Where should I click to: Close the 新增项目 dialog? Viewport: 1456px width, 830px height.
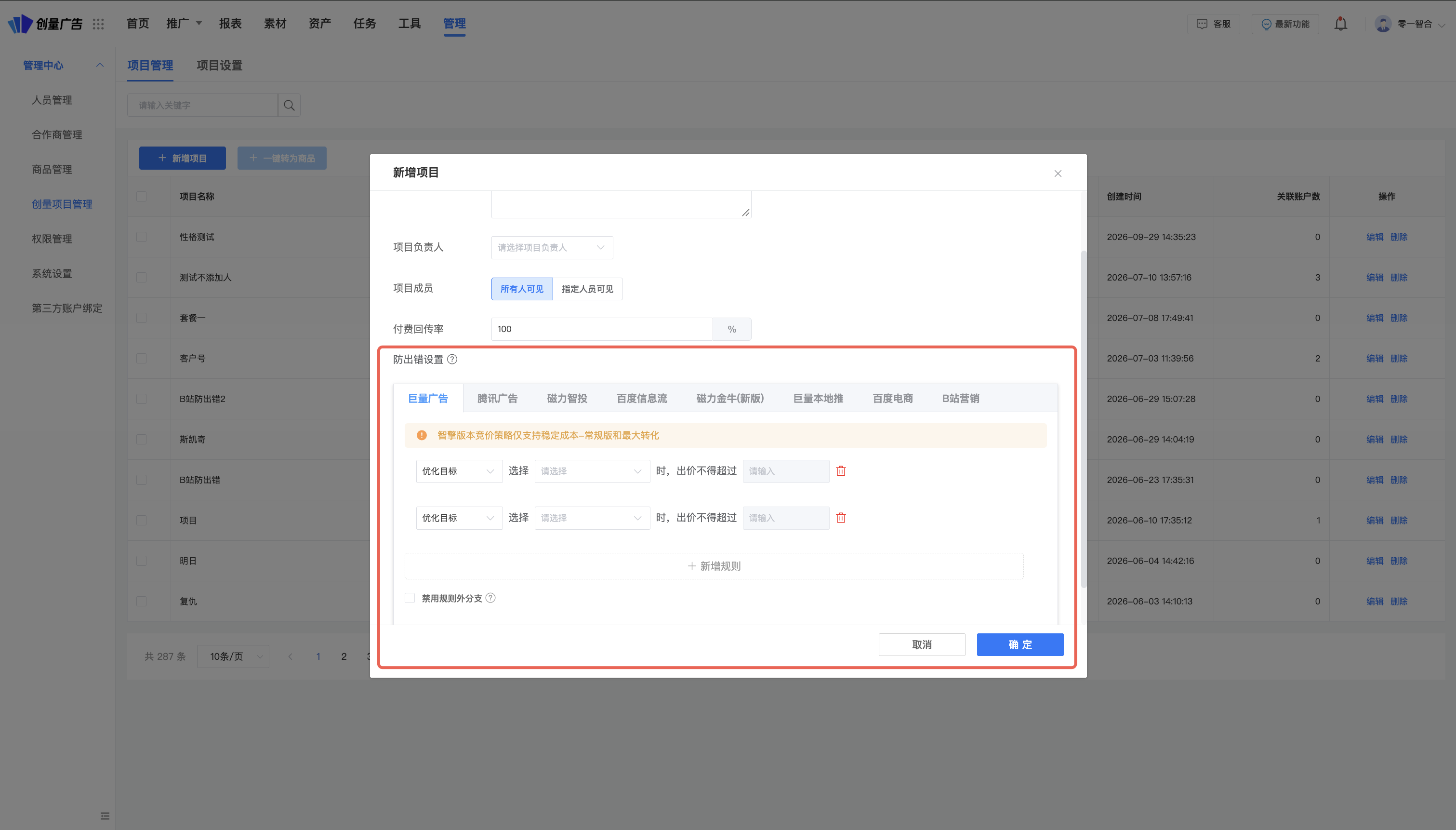point(1058,174)
